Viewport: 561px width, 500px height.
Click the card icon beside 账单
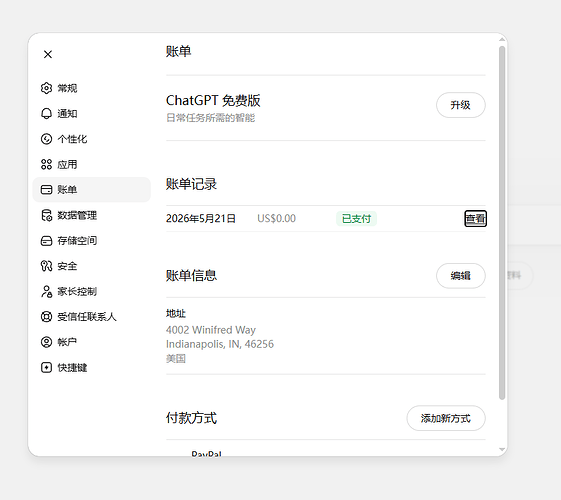click(46, 190)
